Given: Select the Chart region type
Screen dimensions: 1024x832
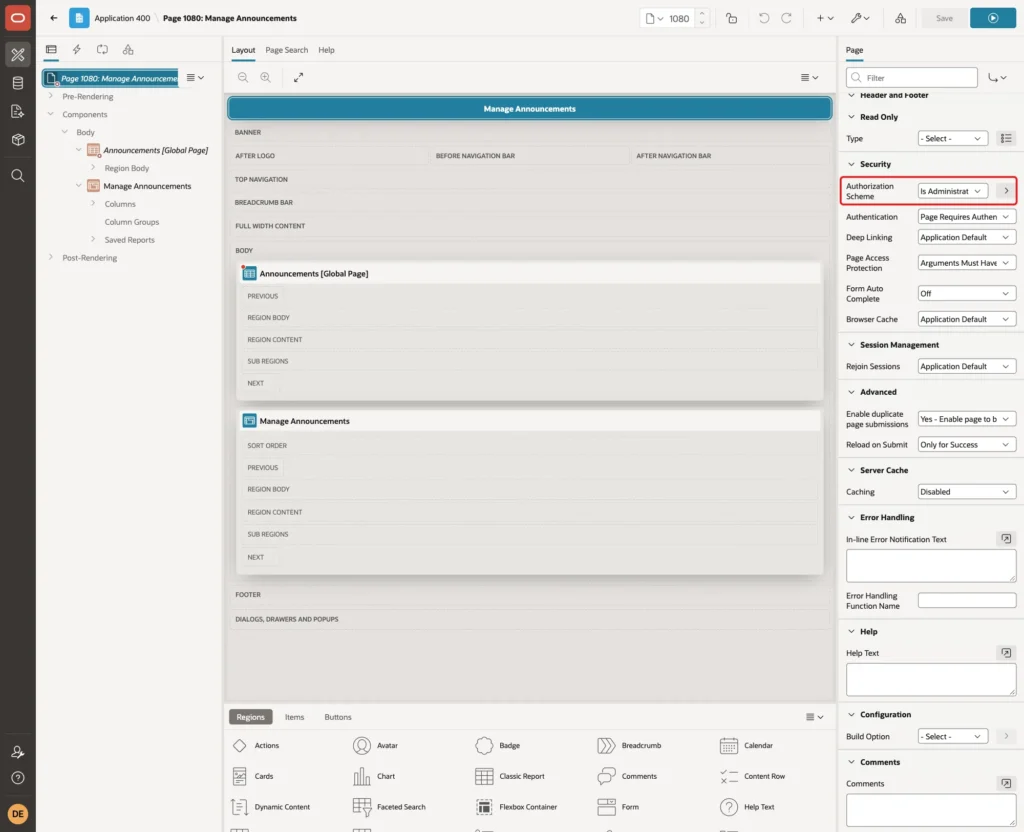Looking at the screenshot, I should [x=374, y=776].
